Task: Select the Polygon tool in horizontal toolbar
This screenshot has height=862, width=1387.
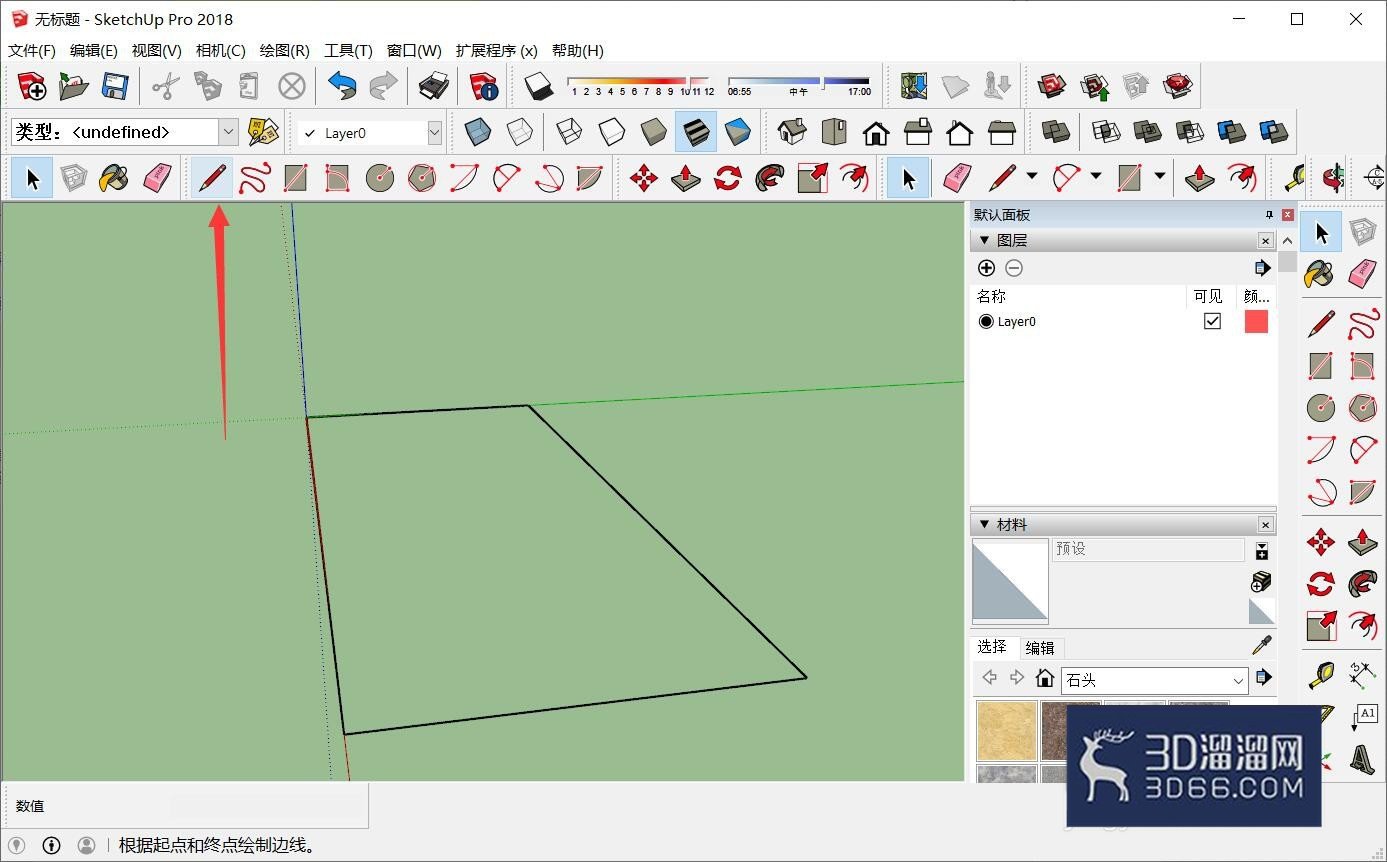Action: coord(422,179)
